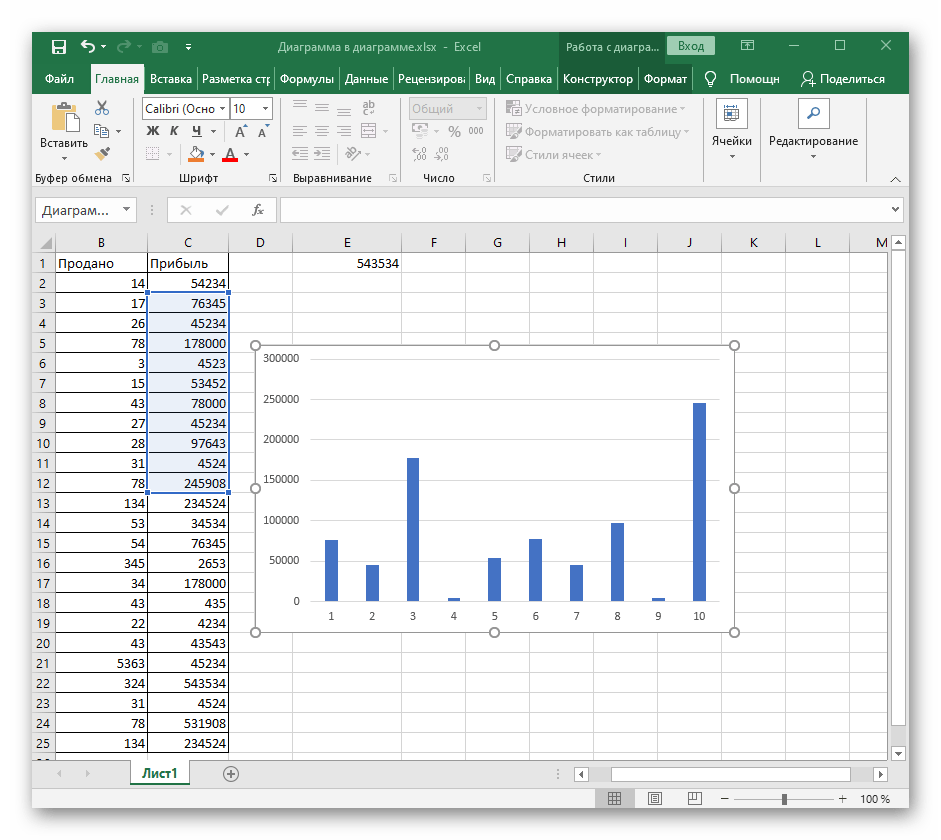This screenshot has width=941, height=840.
Task: Switch to the Конструктор tab
Action: click(x=597, y=79)
